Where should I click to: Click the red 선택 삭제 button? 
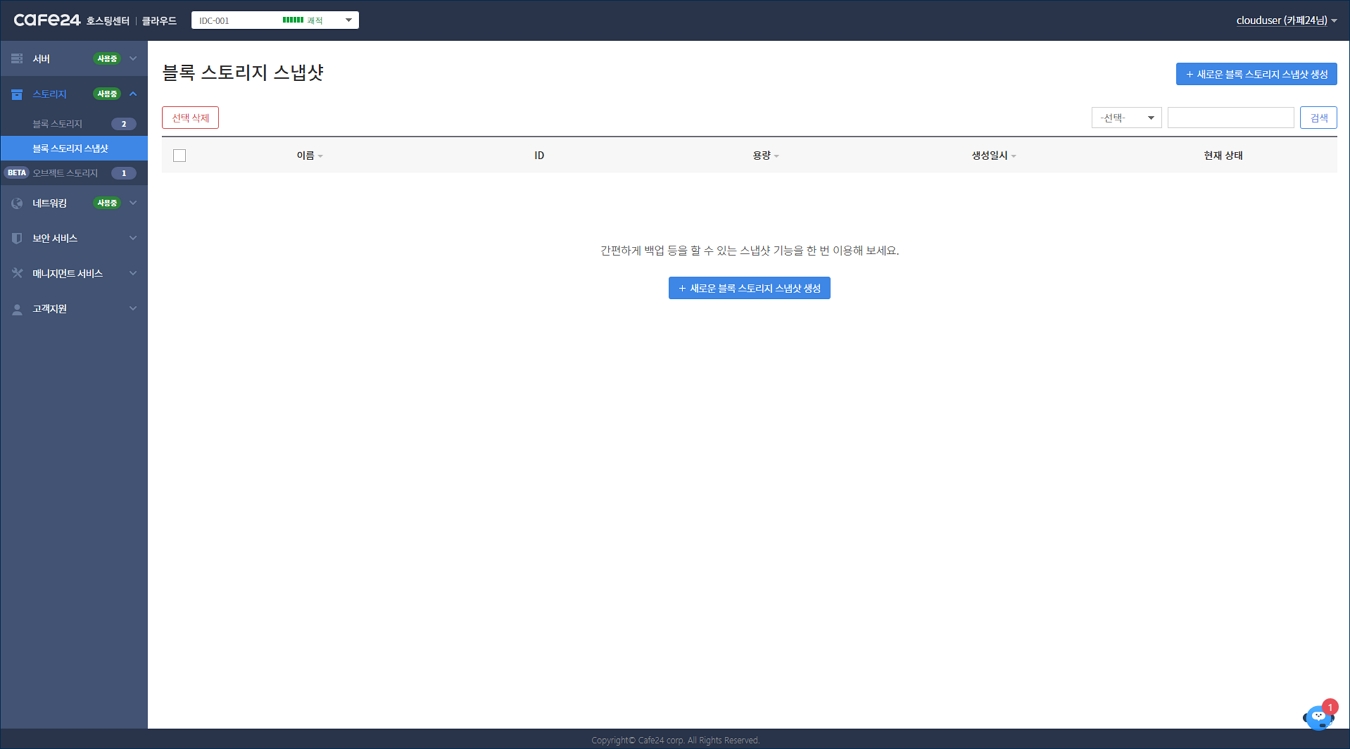[x=190, y=118]
